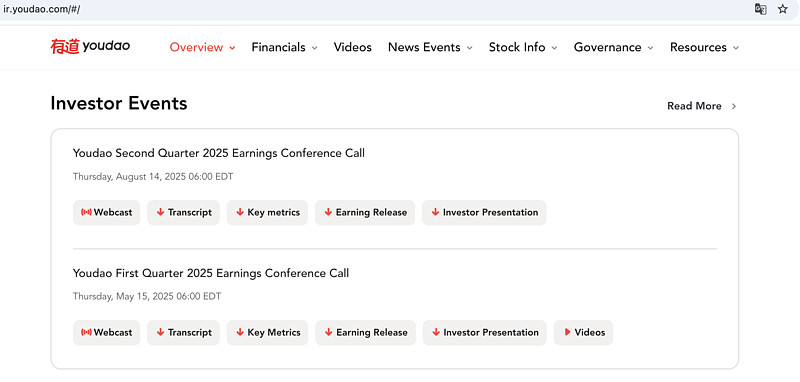Viewport: 800px width, 382px height.
Task: Download First Quarter Key Metrics
Action: [x=268, y=333]
